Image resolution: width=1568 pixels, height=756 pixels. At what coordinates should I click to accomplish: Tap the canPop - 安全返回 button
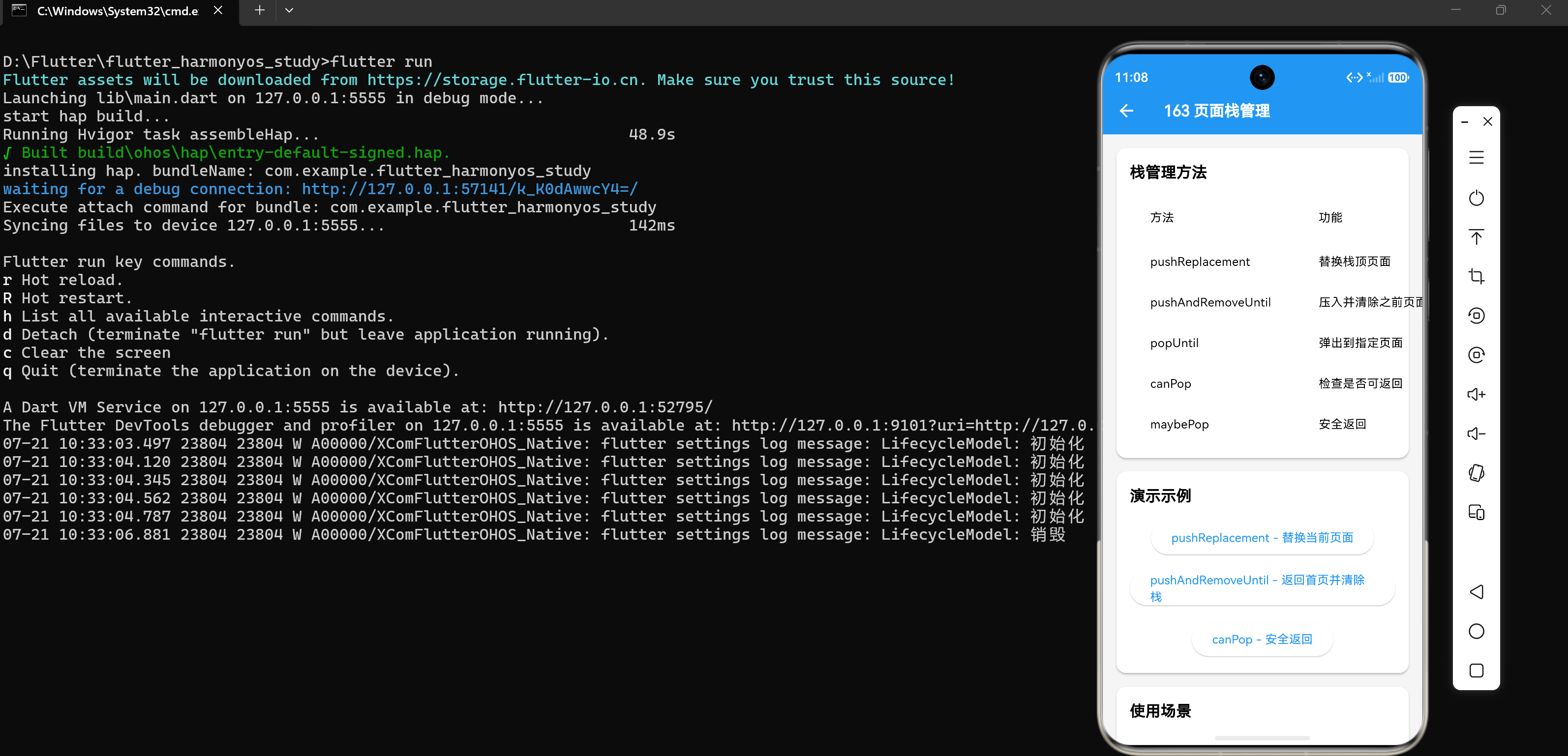[x=1262, y=639]
